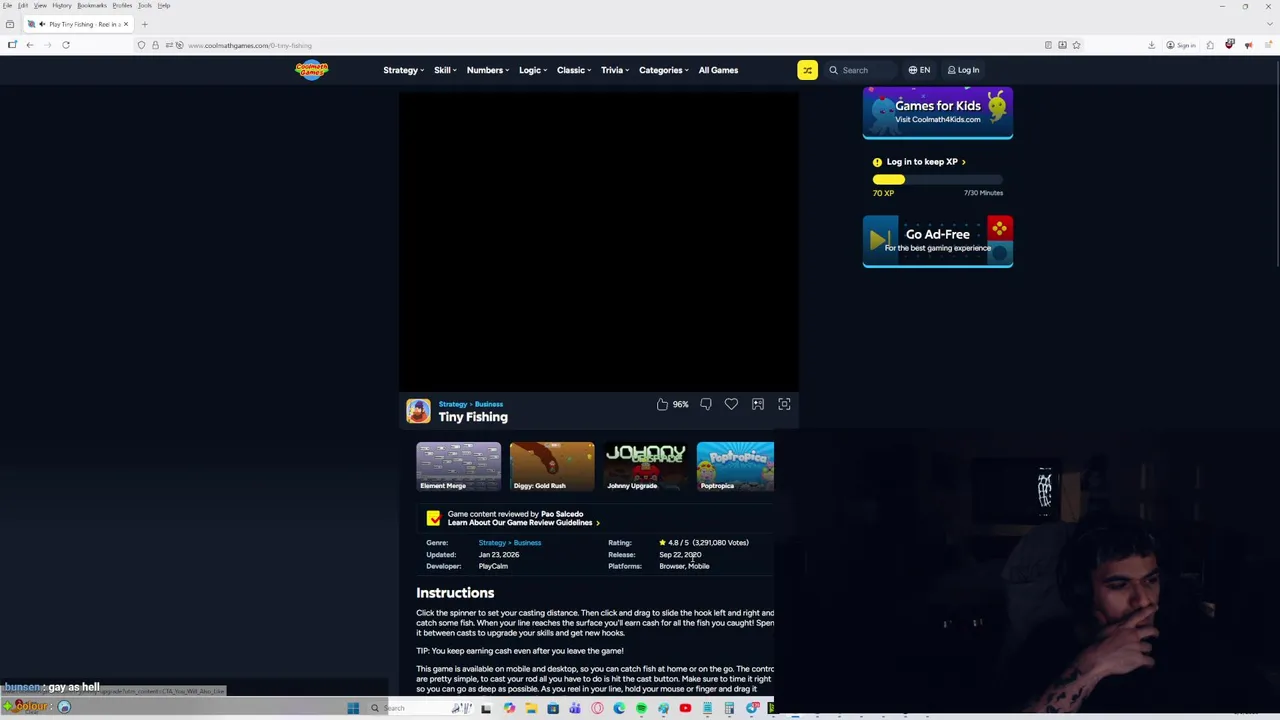Screen dimensions: 1280x720
Task: Open the Poptropica game thumbnail
Action: (x=735, y=466)
